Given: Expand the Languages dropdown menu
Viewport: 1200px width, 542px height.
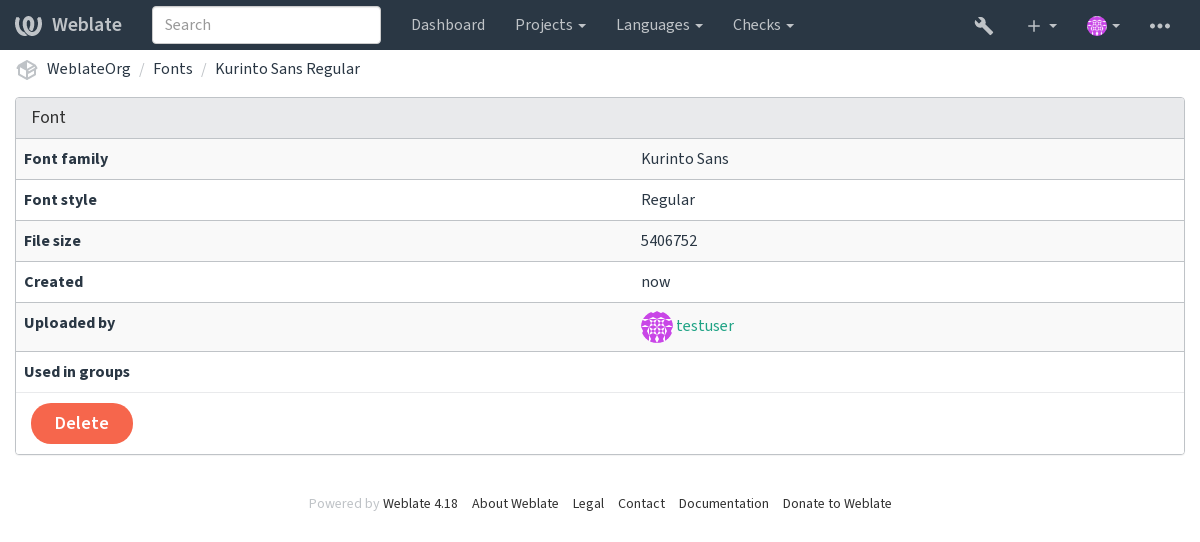Looking at the screenshot, I should tap(659, 25).
